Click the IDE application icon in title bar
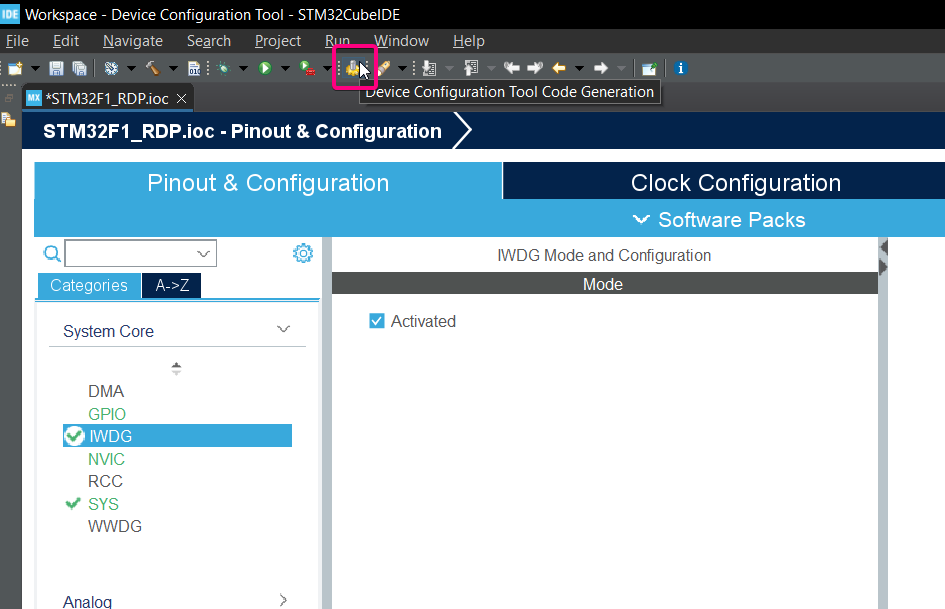The width and height of the screenshot is (945, 609). 10,14
